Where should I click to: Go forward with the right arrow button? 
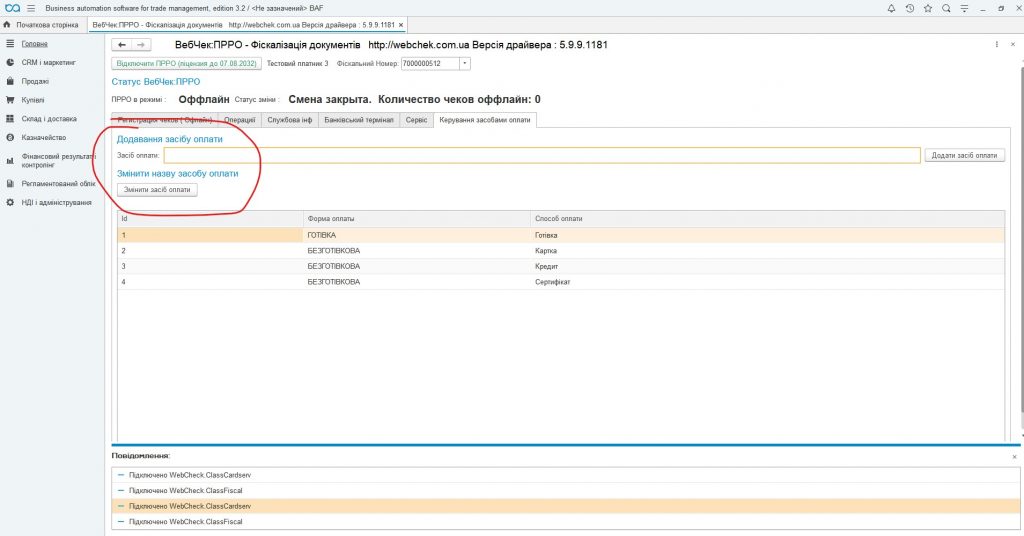click(x=141, y=45)
